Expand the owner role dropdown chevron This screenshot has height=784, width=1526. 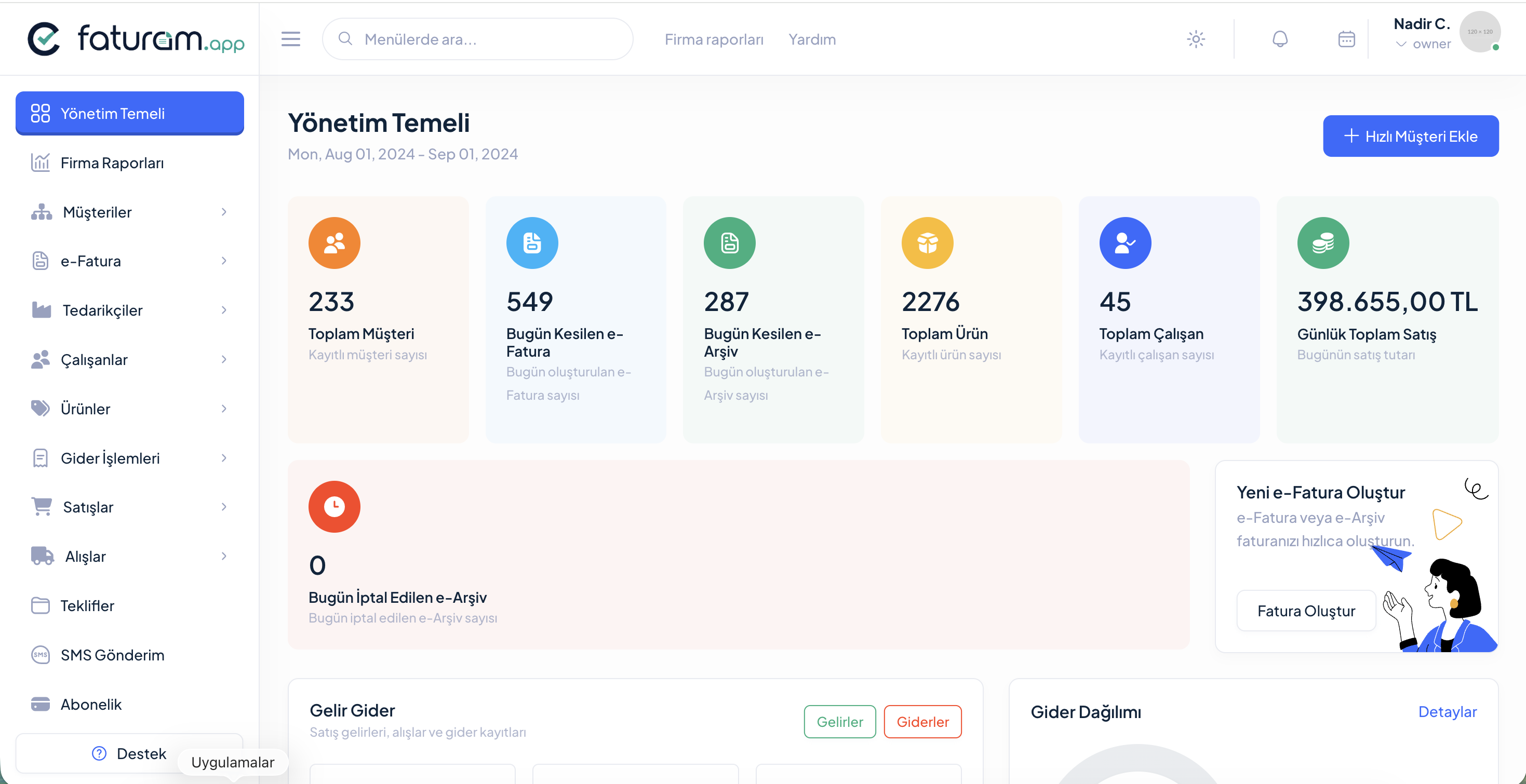tap(1400, 44)
